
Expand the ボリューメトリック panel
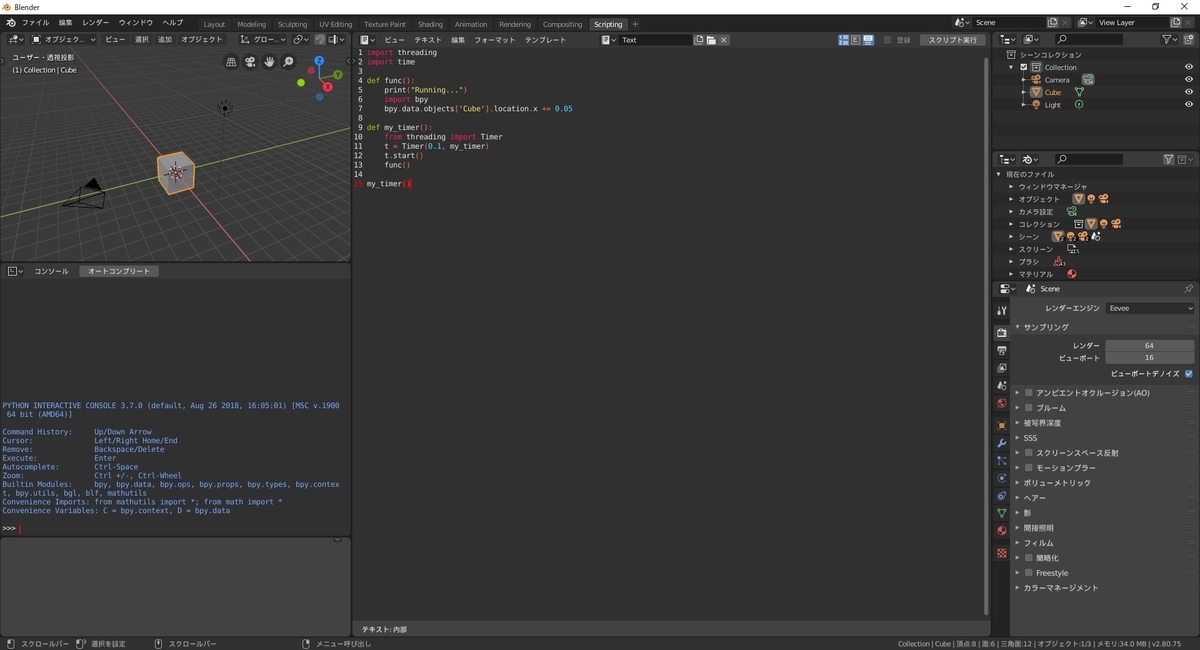[x=1053, y=483]
